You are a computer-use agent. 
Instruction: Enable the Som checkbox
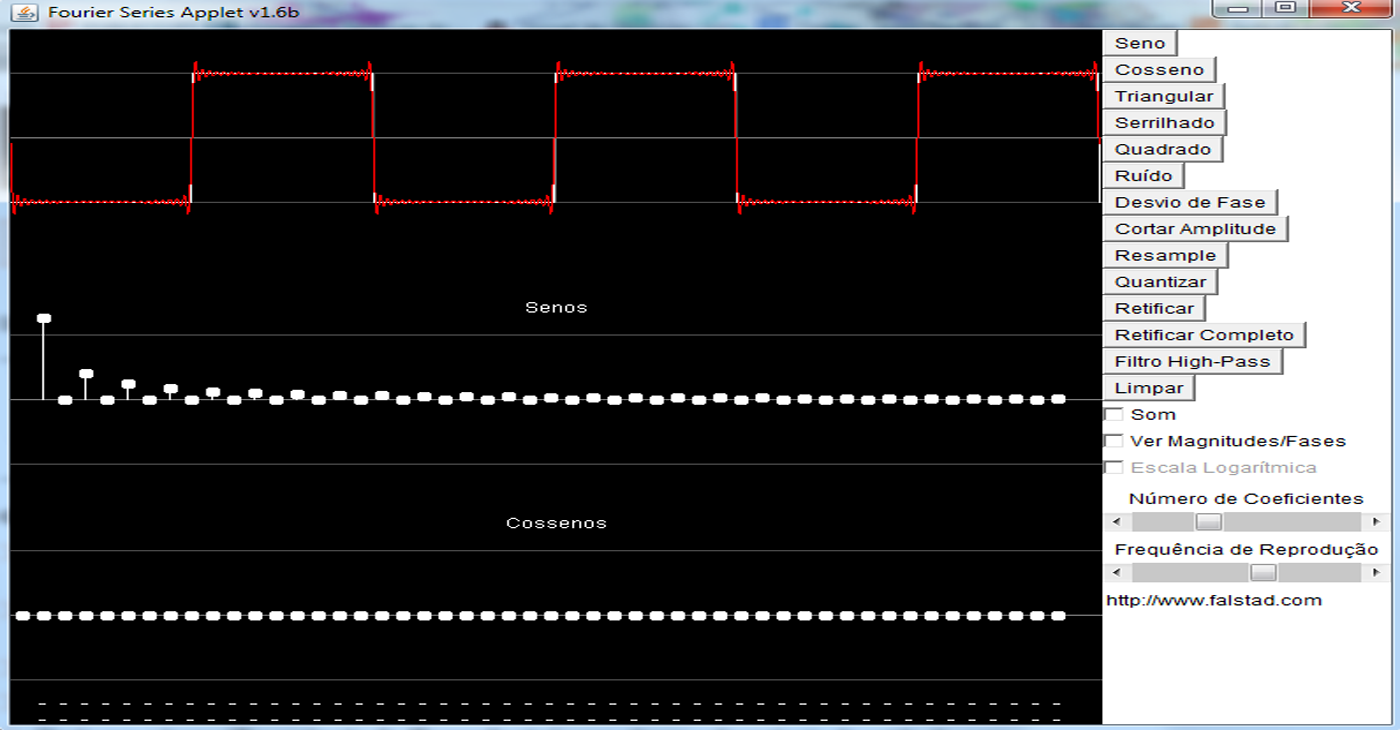[x=1113, y=414]
